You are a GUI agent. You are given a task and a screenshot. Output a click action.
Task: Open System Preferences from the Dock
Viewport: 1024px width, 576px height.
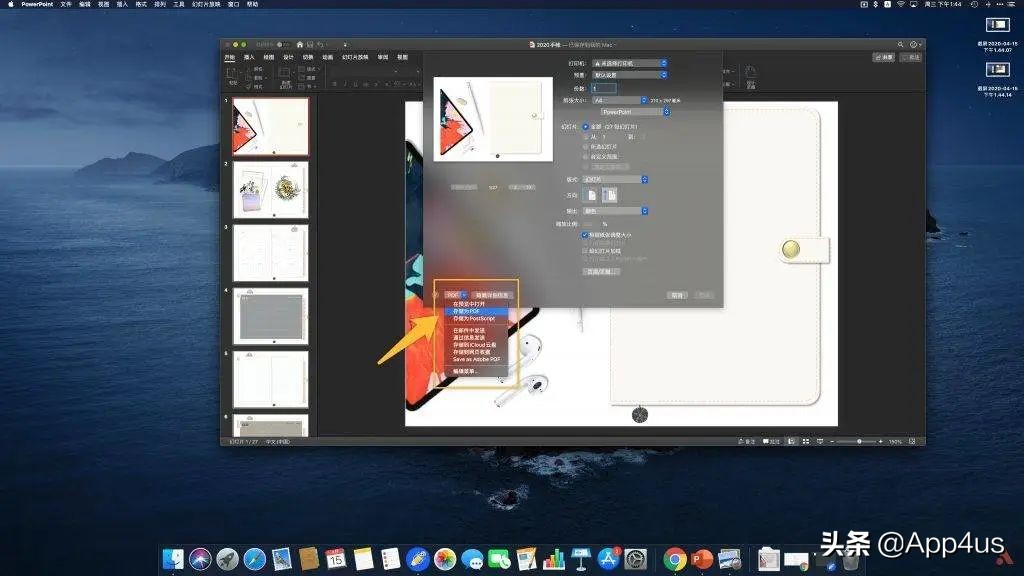tap(636, 559)
